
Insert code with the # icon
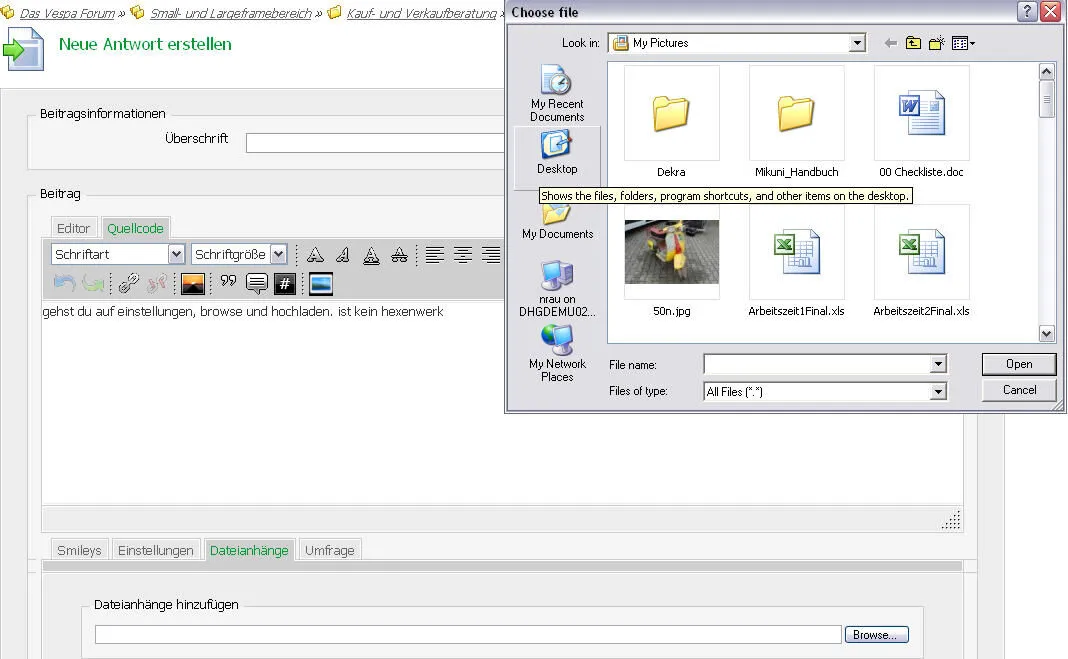tap(285, 284)
